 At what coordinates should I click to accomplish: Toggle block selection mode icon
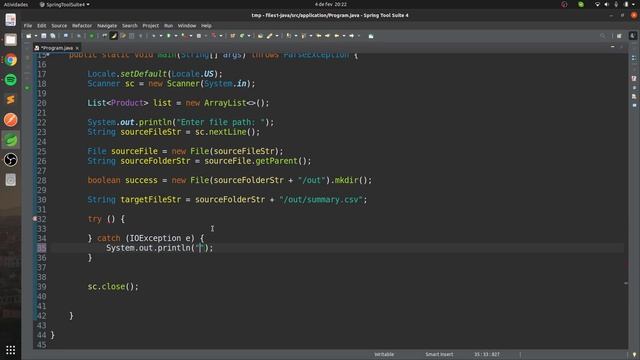(x=131, y=36)
